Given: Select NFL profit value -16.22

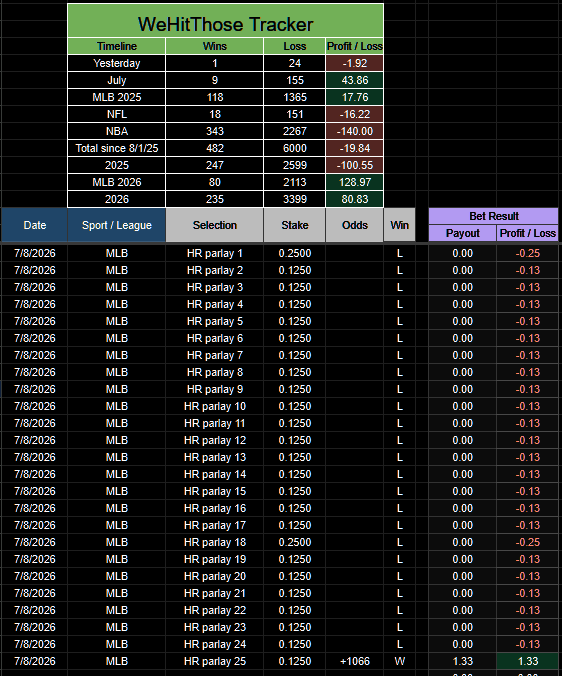Looking at the screenshot, I should [355, 114].
